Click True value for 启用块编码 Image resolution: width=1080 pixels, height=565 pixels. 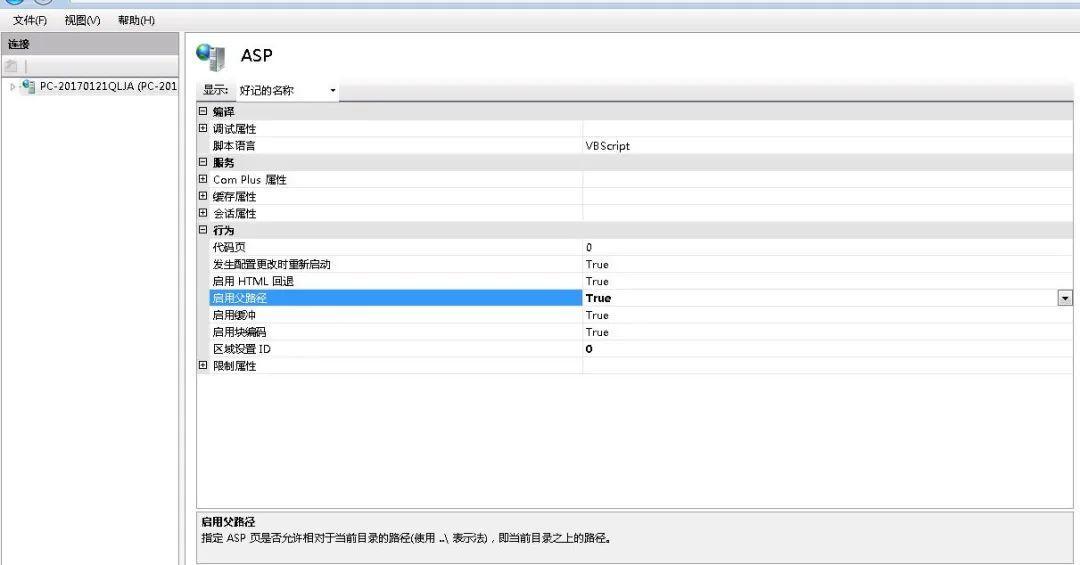(x=597, y=332)
